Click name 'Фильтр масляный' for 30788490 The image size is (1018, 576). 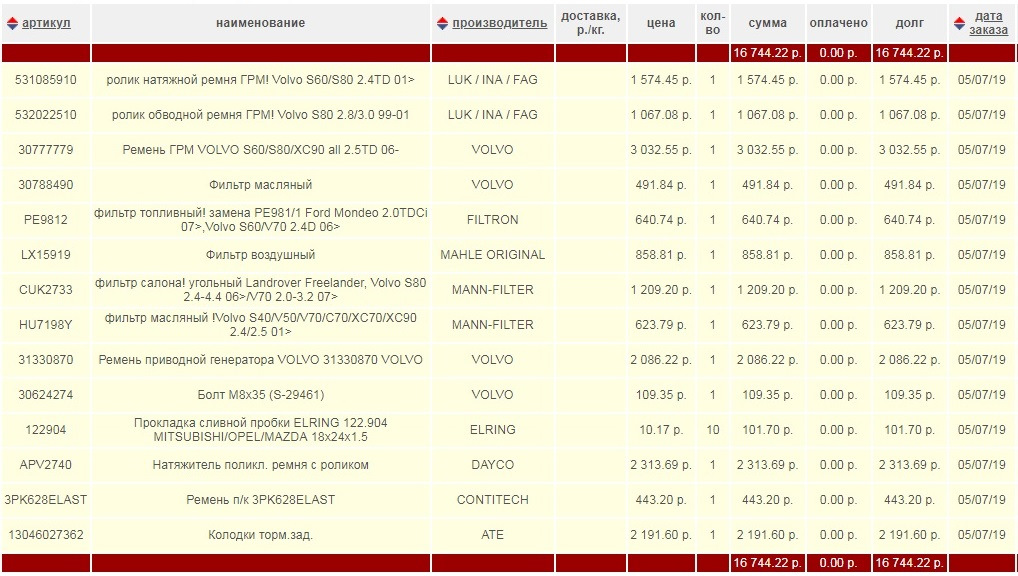point(260,185)
